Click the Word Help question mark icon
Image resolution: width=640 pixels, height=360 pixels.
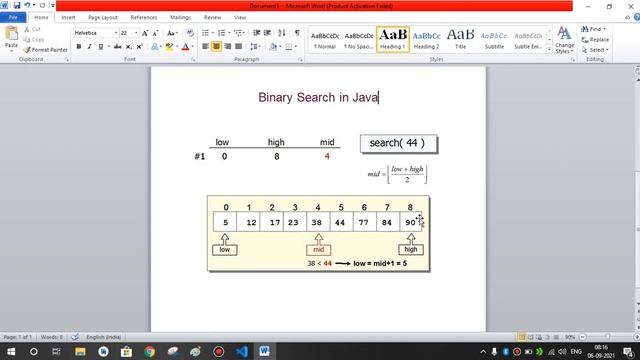coord(637,17)
